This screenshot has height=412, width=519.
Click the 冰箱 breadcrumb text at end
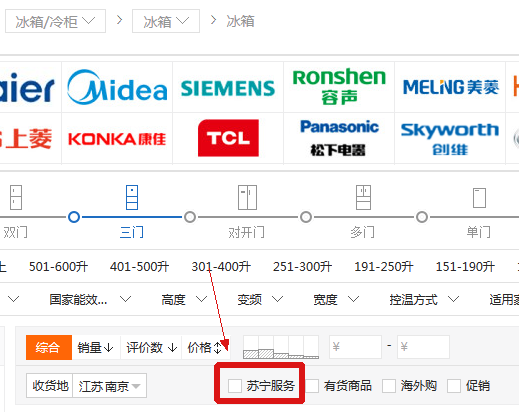[x=240, y=21]
